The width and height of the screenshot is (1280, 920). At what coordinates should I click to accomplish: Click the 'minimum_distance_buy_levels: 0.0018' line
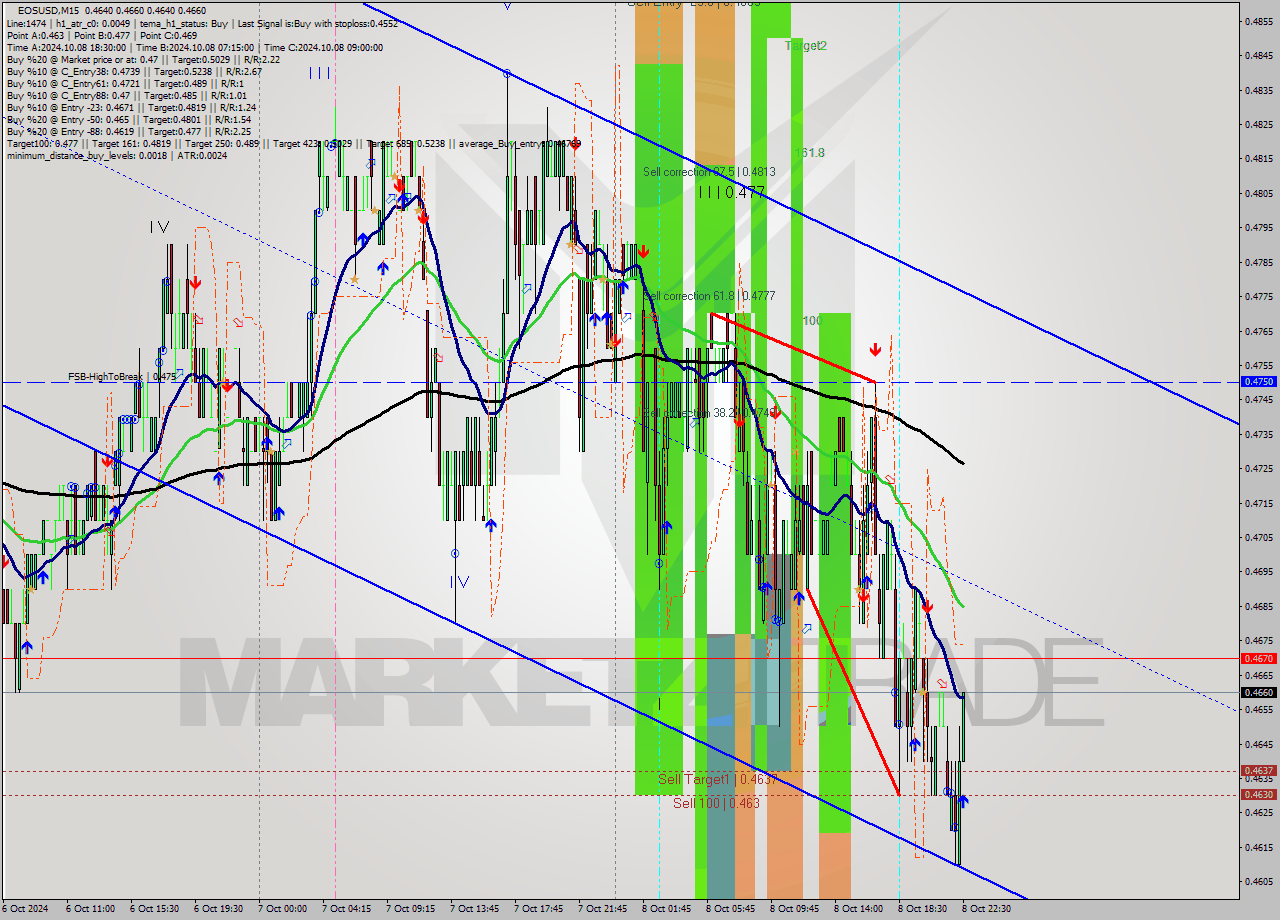point(117,155)
